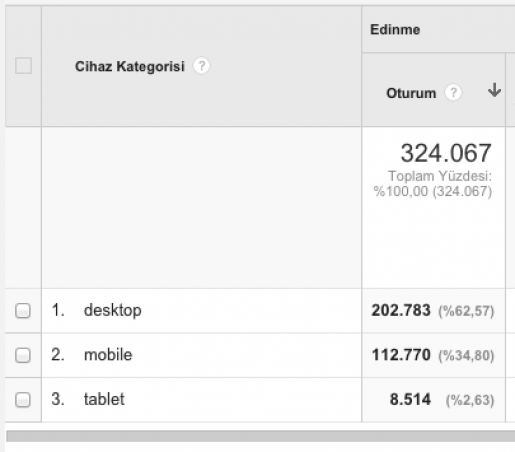Click the sort descending arrow in Oturum column
Viewport: 515px width, 452px height.
click(494, 90)
